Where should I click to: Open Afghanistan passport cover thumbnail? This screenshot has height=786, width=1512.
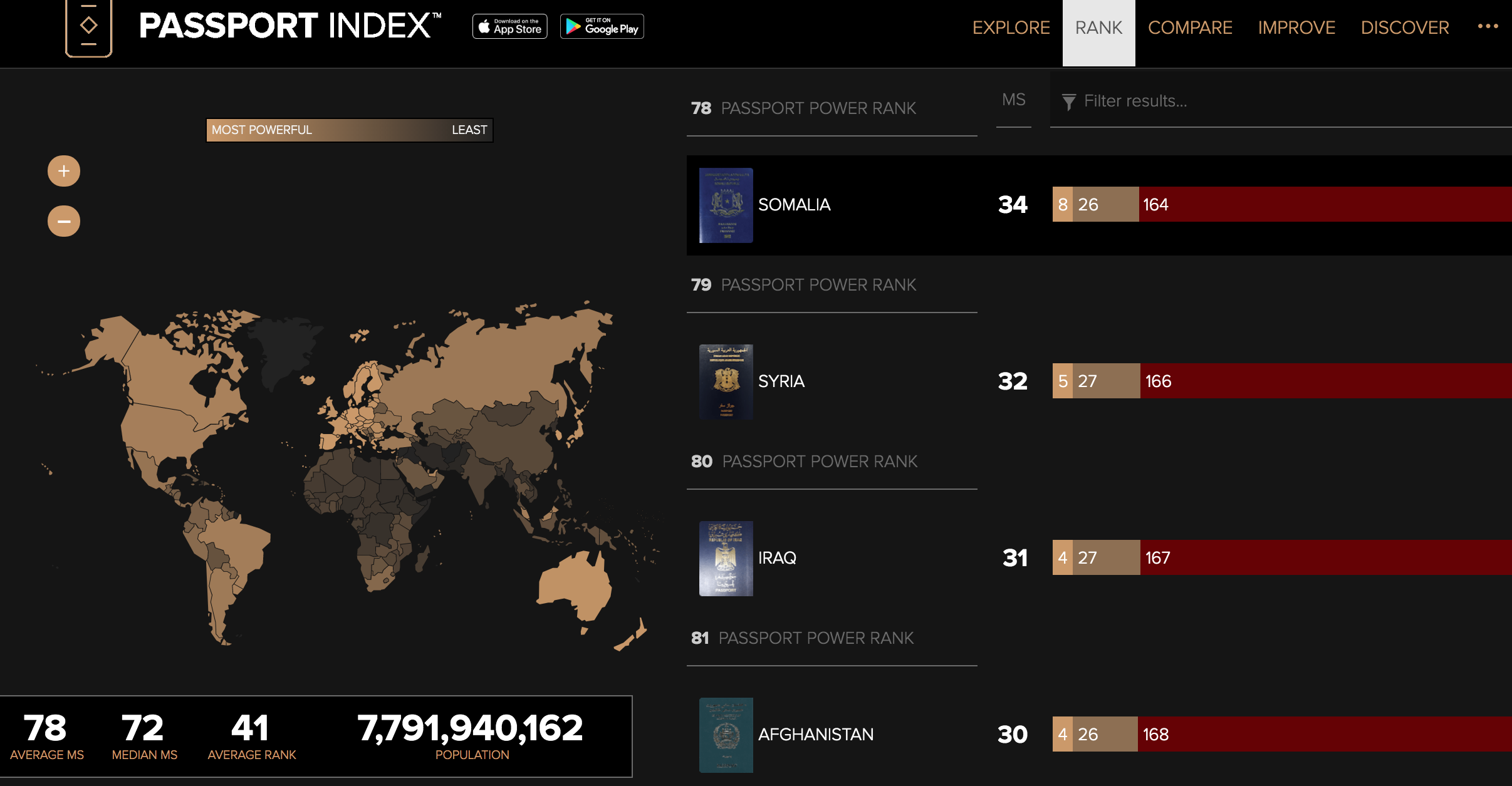click(x=726, y=735)
